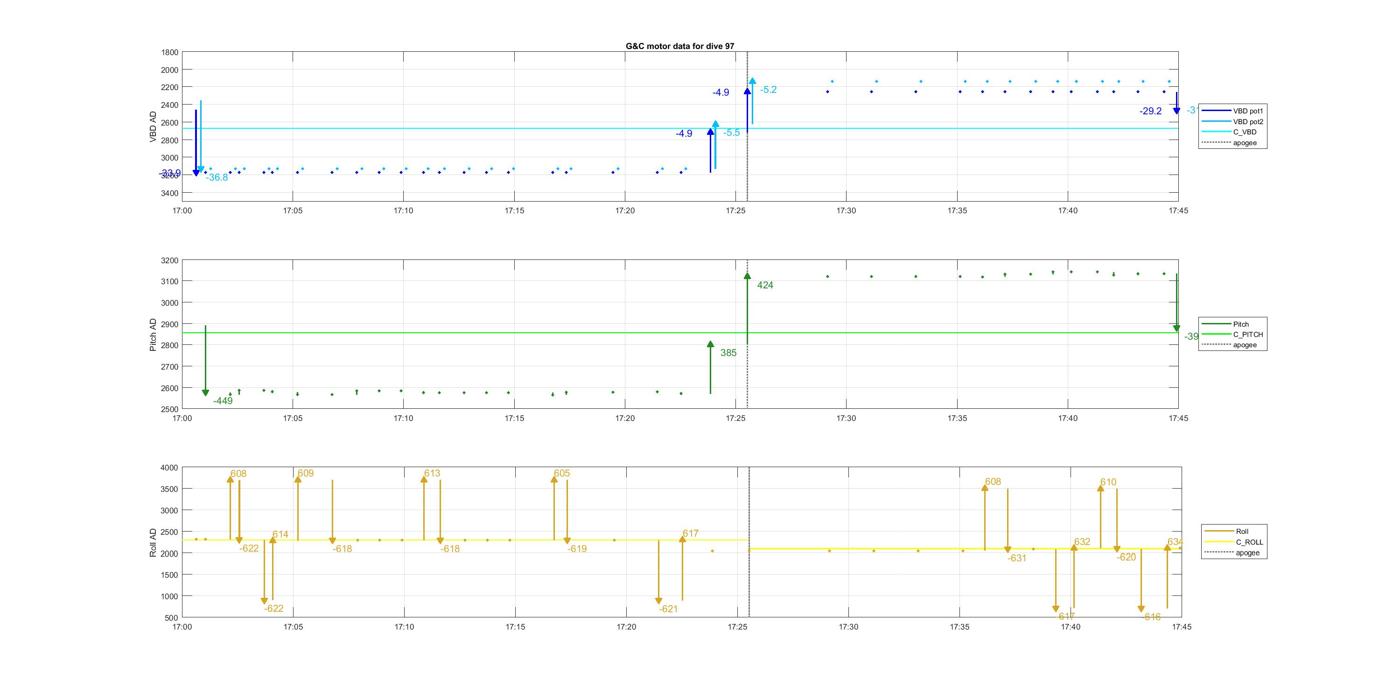Click the "-449" pitch data label
Screen dimensions: 1400x693
tap(223, 401)
